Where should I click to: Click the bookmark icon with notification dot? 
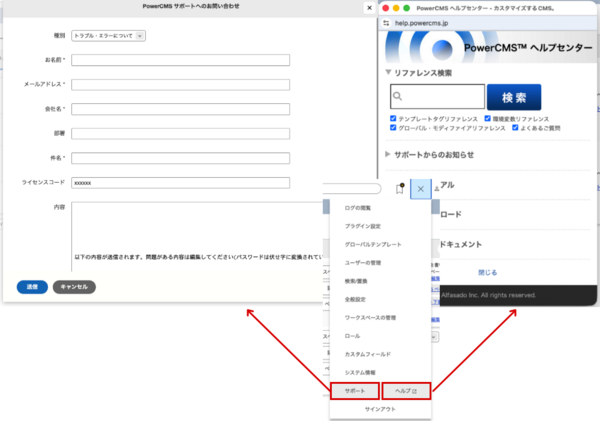click(x=399, y=188)
